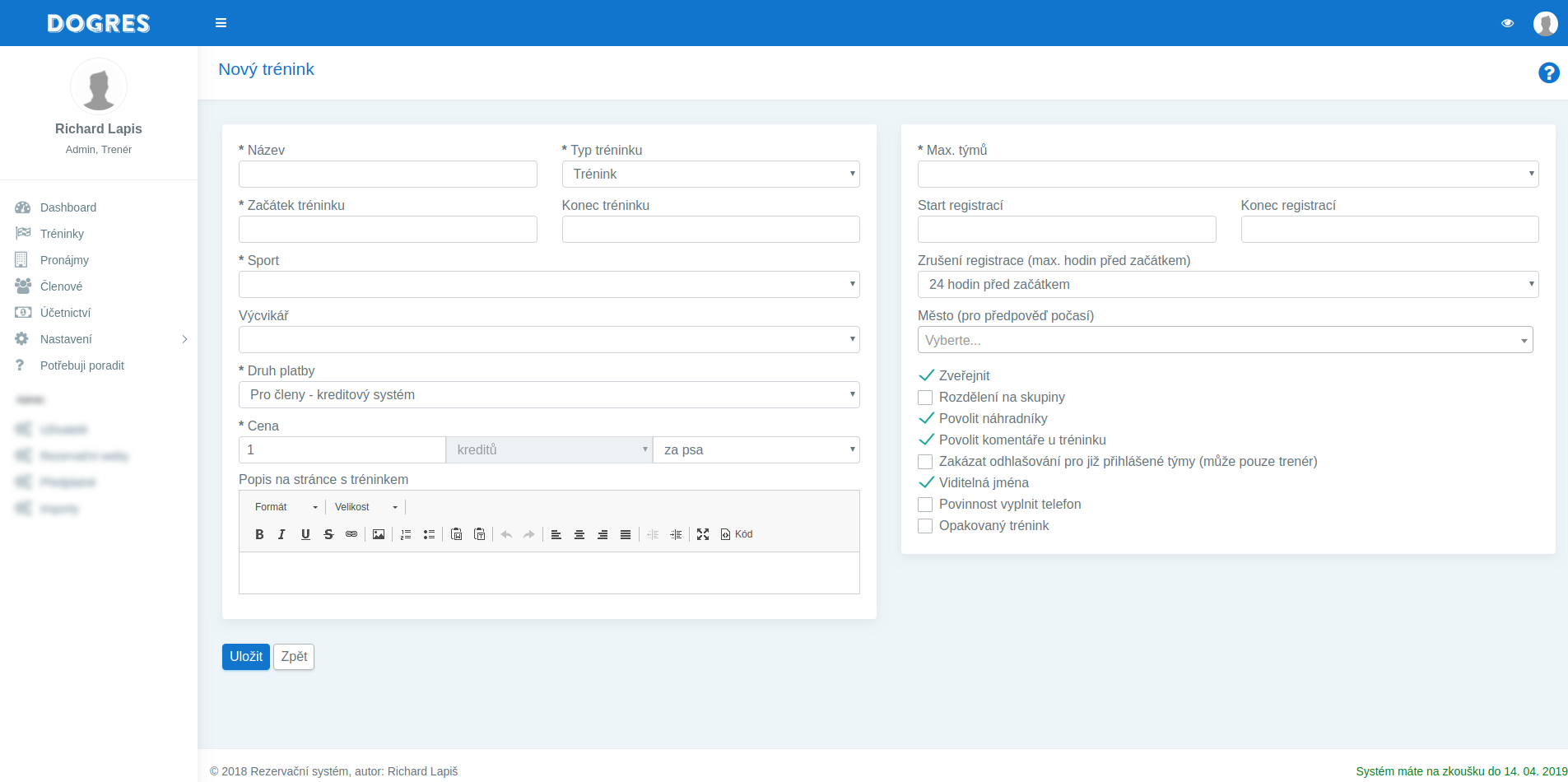This screenshot has width=1568, height=782.
Task: Uncheck the Zveřejnit option
Action: [926, 375]
